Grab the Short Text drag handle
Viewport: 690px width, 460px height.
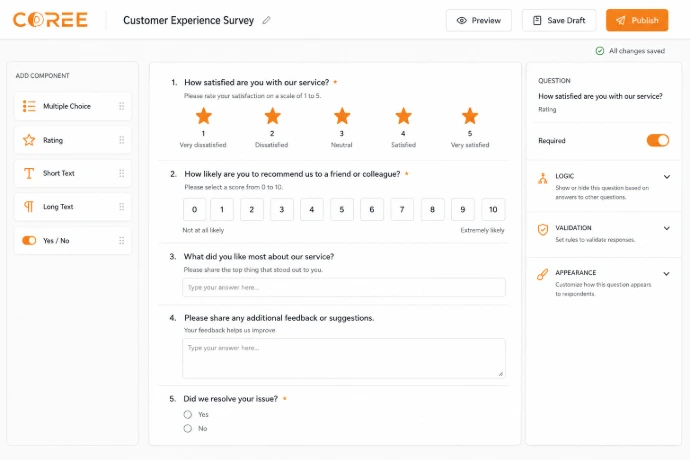[121, 173]
